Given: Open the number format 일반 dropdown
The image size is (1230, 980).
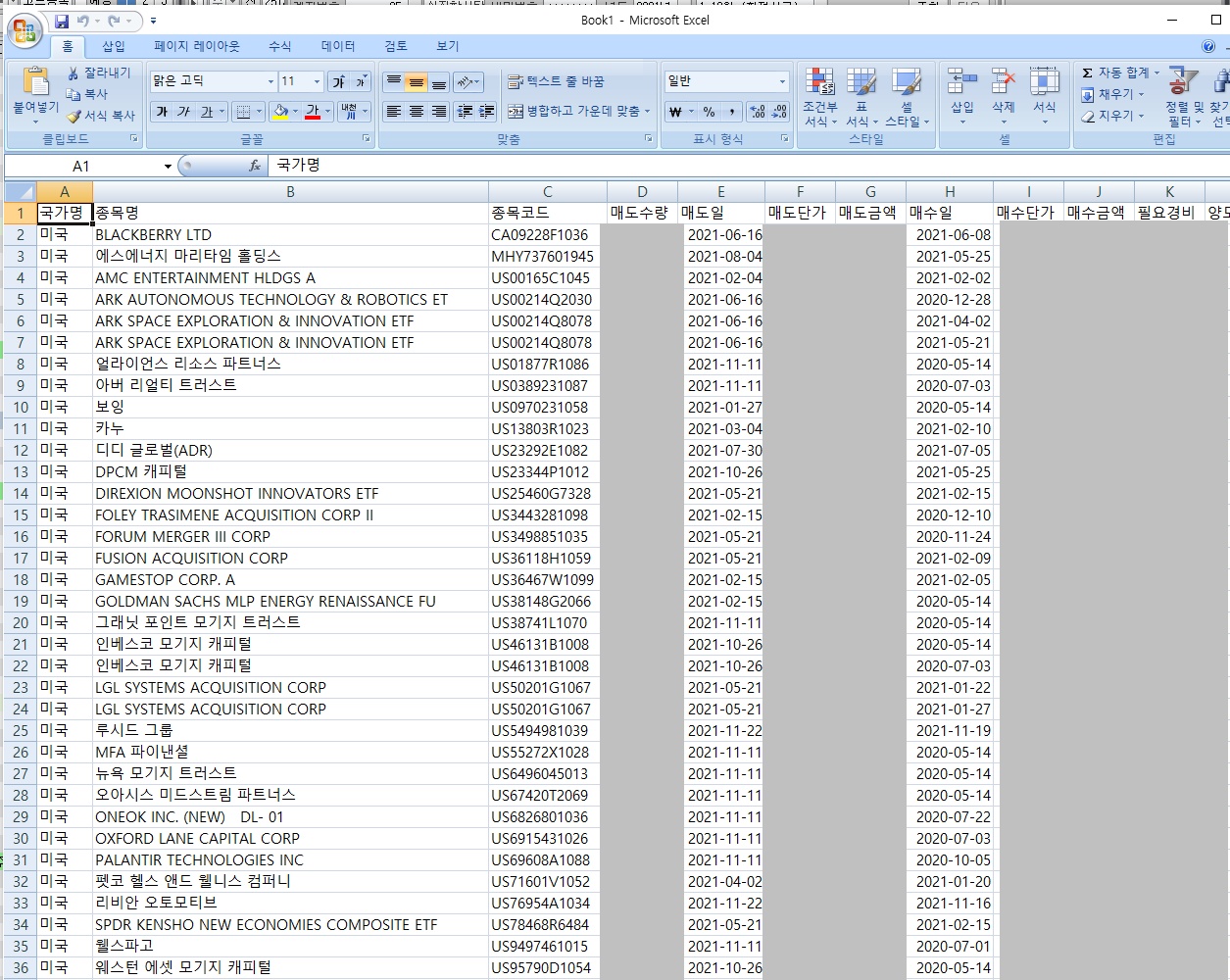Looking at the screenshot, I should coord(782,81).
